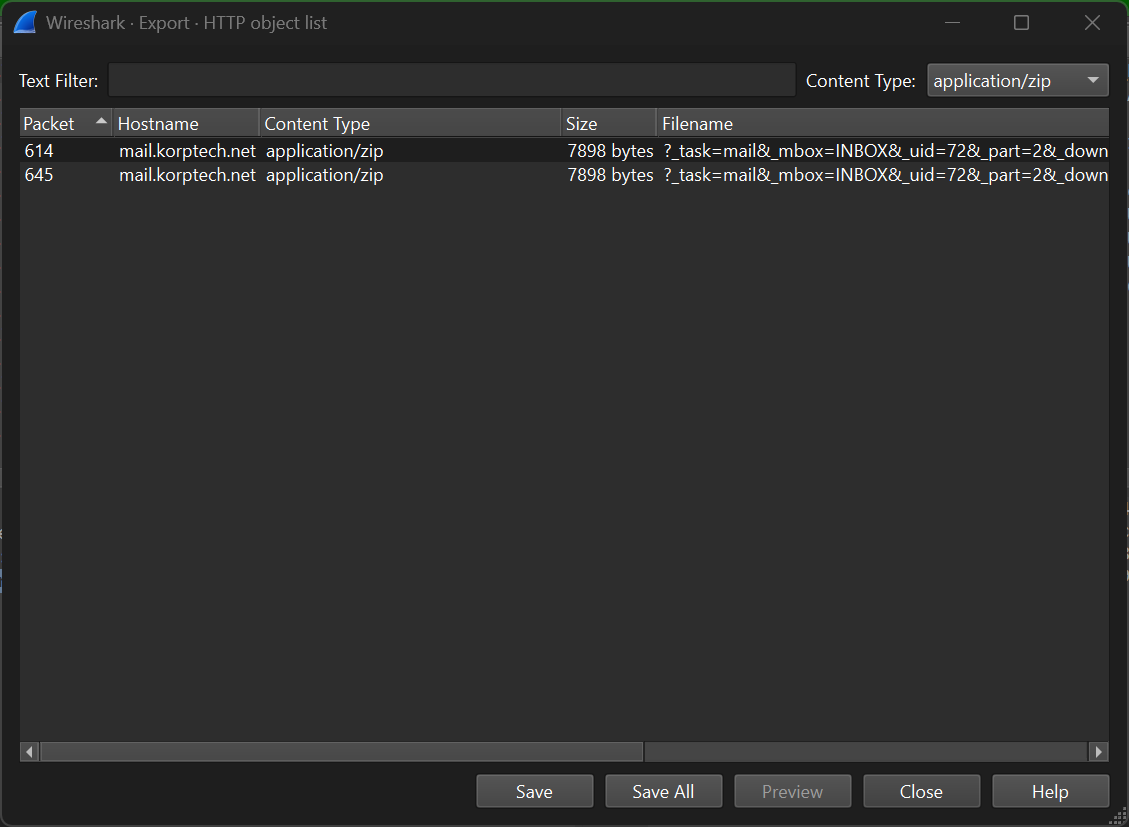Open the Content Type dropdown
Viewport: 1129px width, 827px height.
click(x=1017, y=81)
